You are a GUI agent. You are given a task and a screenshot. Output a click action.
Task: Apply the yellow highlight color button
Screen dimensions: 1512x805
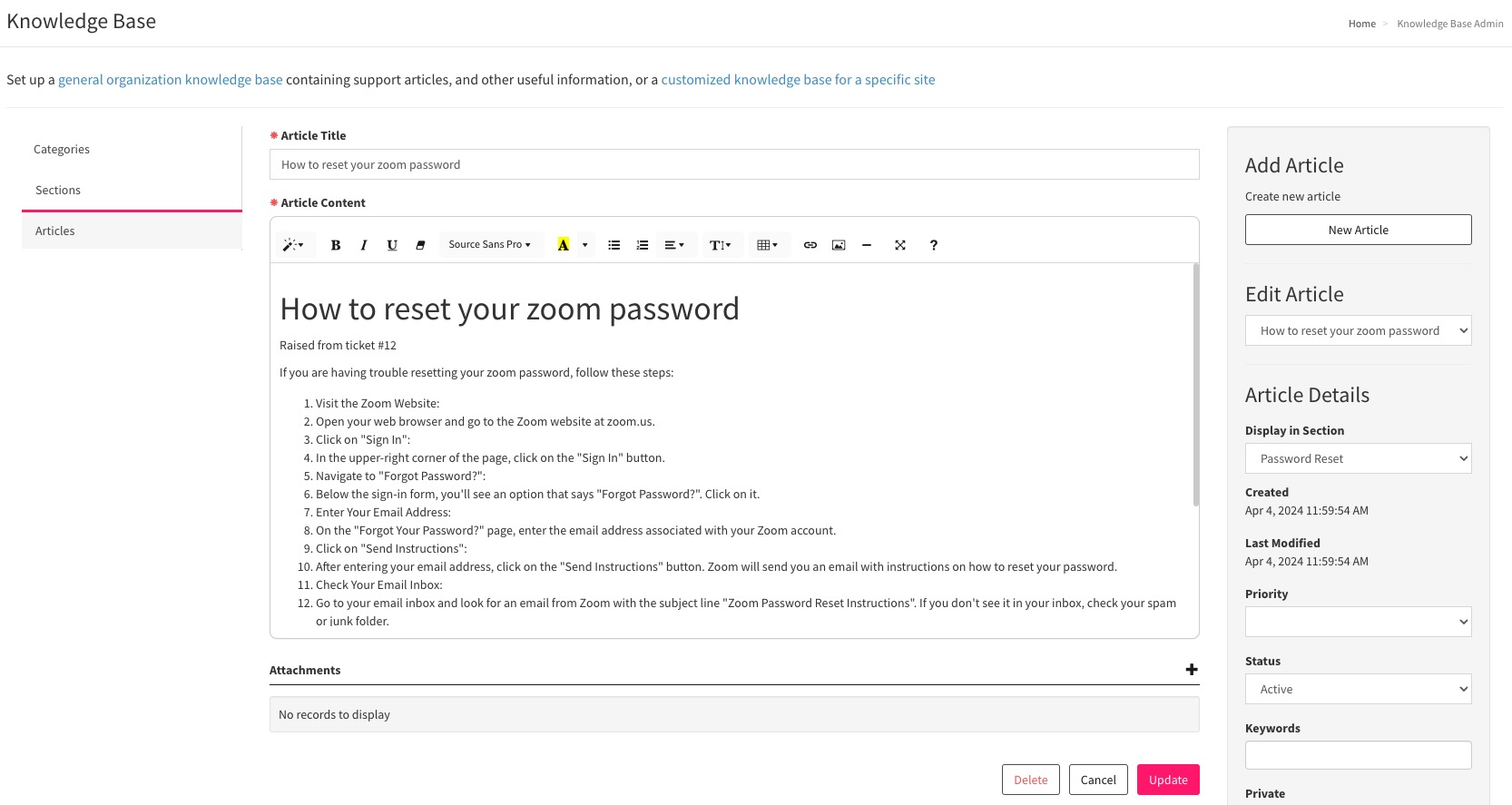coord(563,245)
